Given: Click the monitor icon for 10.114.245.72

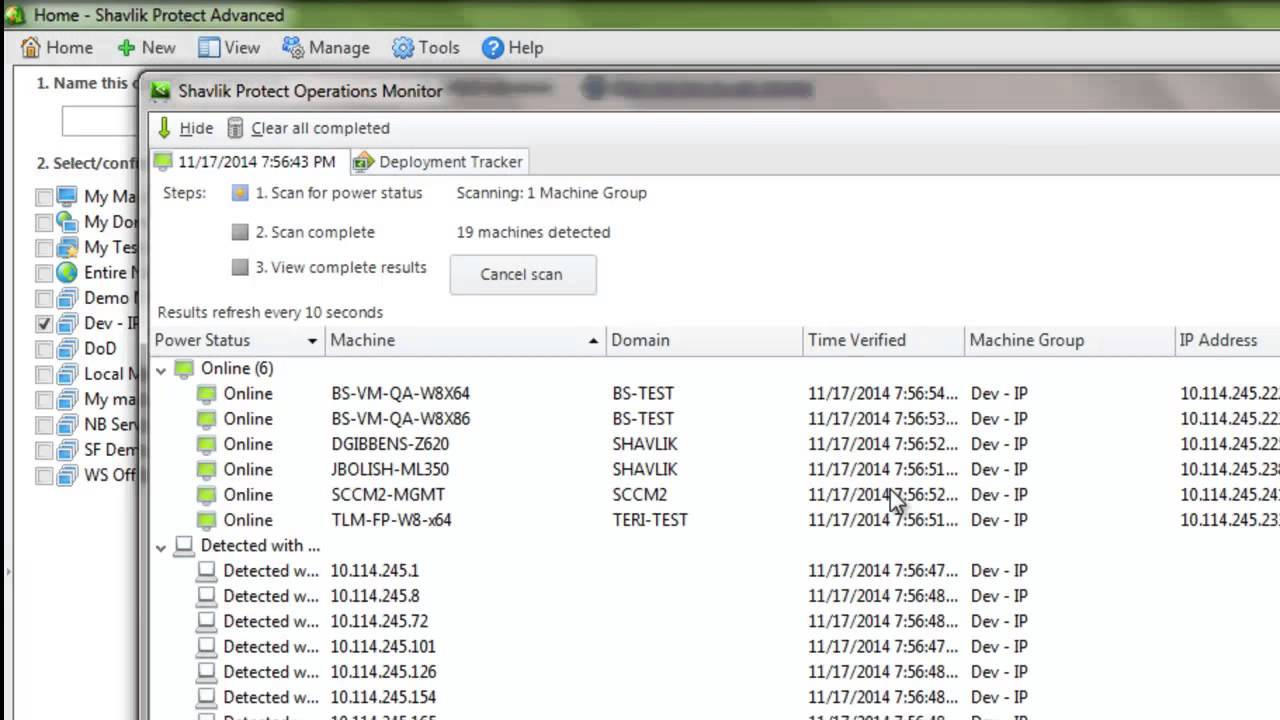Looking at the screenshot, I should [x=206, y=622].
